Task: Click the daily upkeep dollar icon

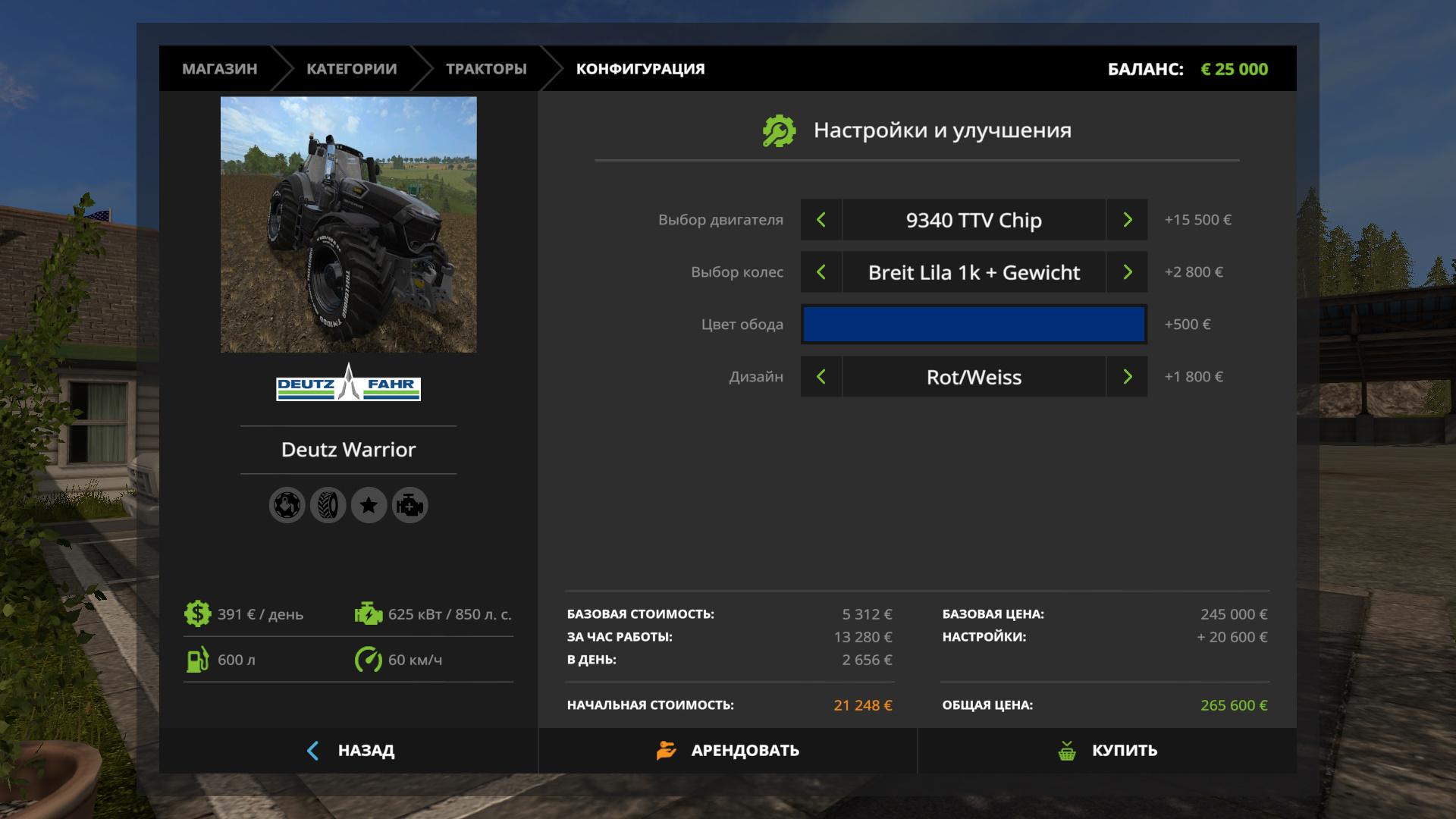Action: coord(197,613)
